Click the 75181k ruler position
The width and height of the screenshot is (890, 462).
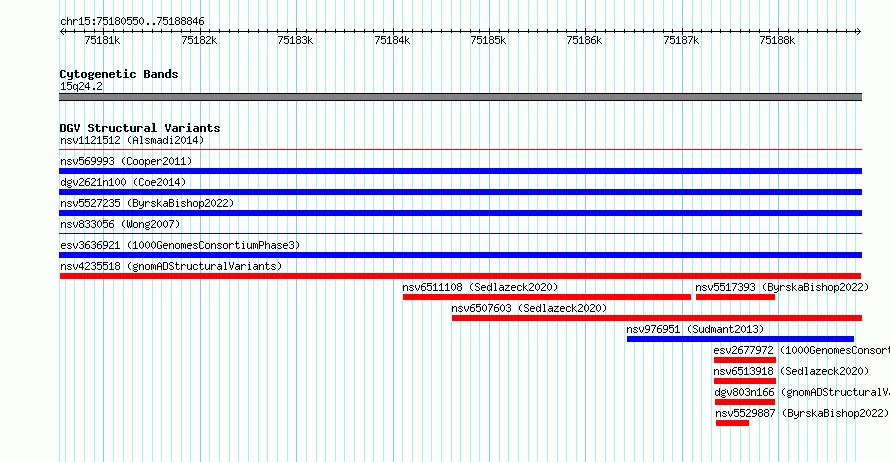(x=102, y=40)
